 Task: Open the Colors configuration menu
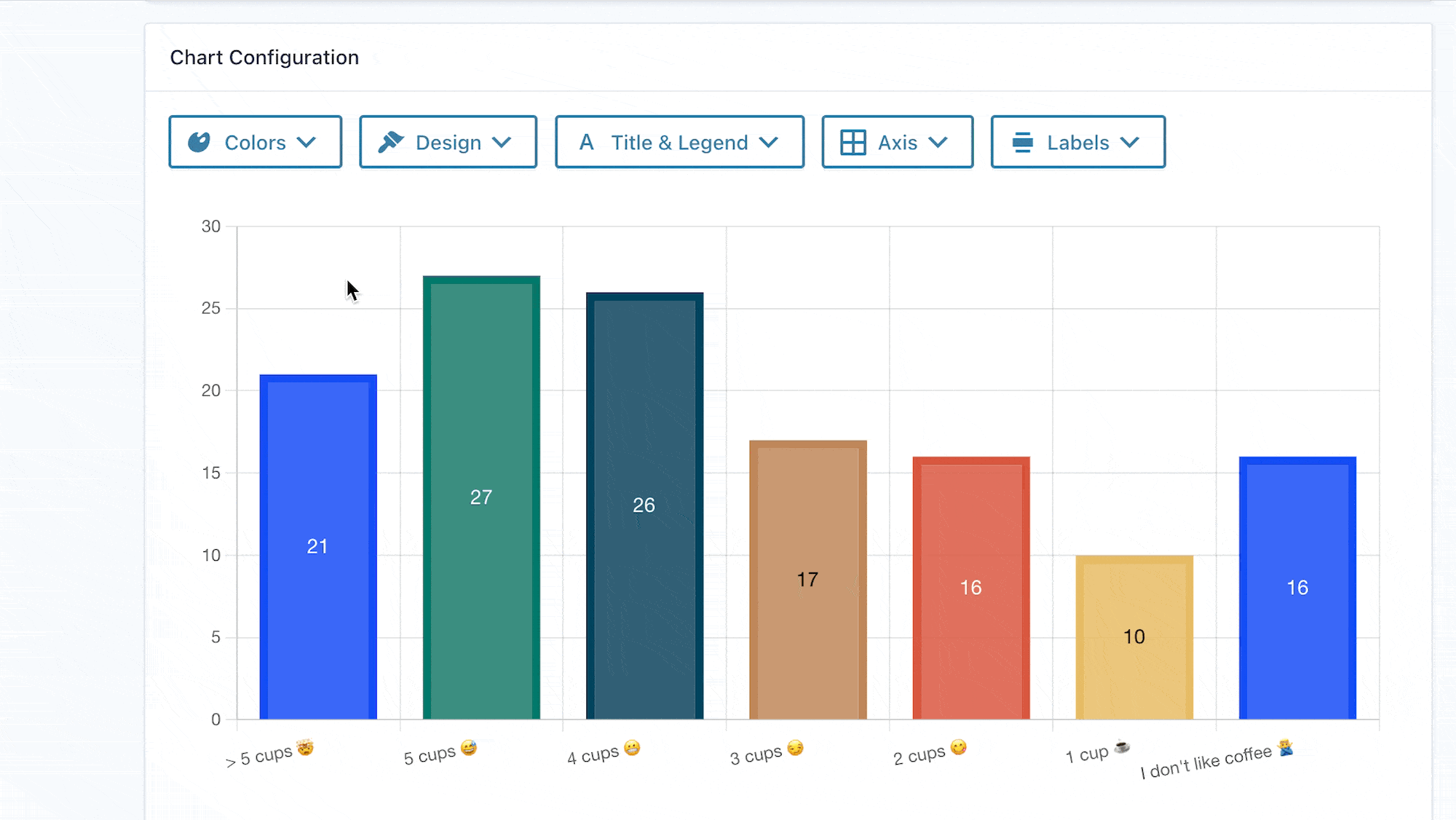256,142
